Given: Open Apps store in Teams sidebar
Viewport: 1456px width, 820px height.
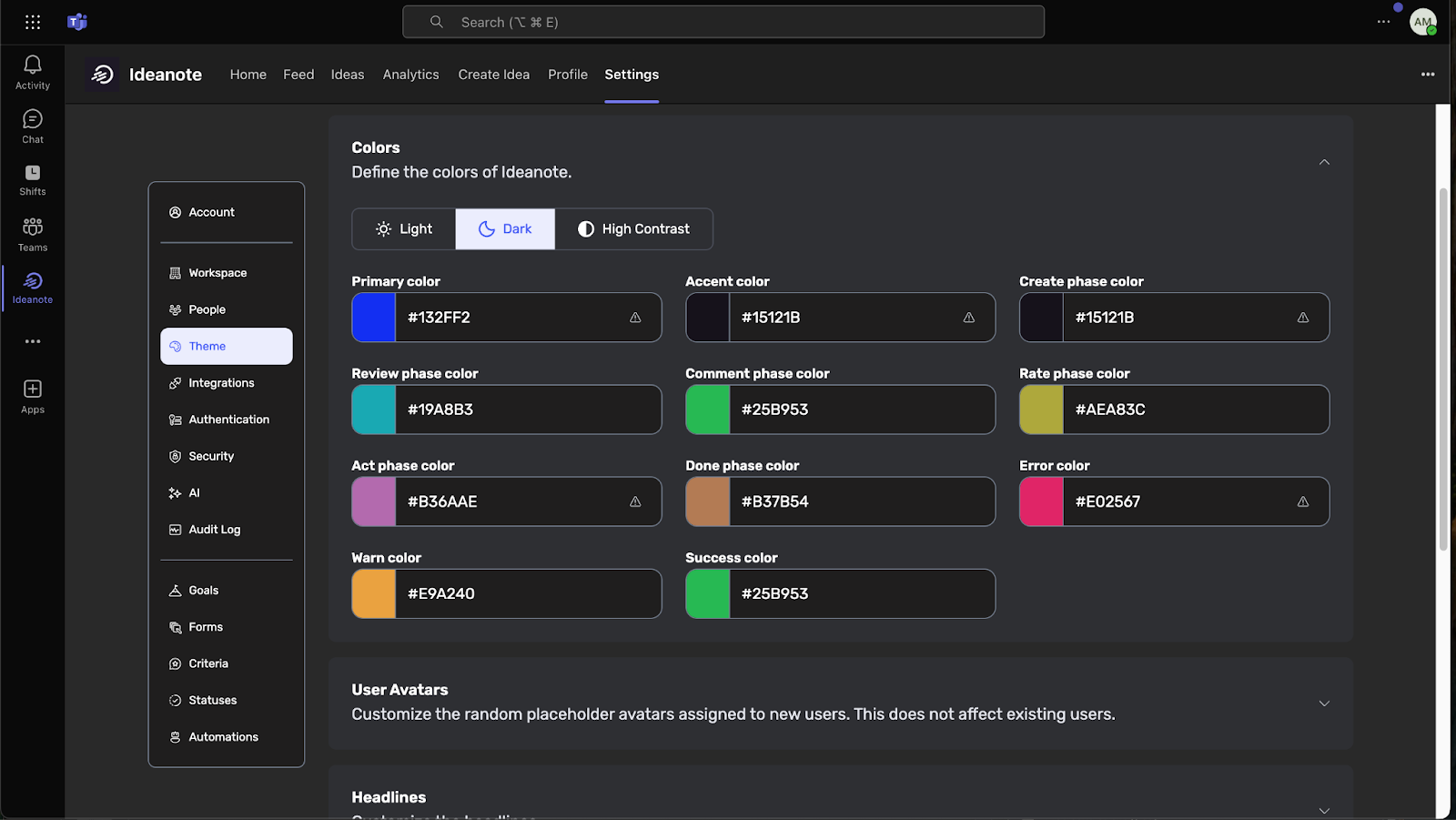Looking at the screenshot, I should point(33,397).
